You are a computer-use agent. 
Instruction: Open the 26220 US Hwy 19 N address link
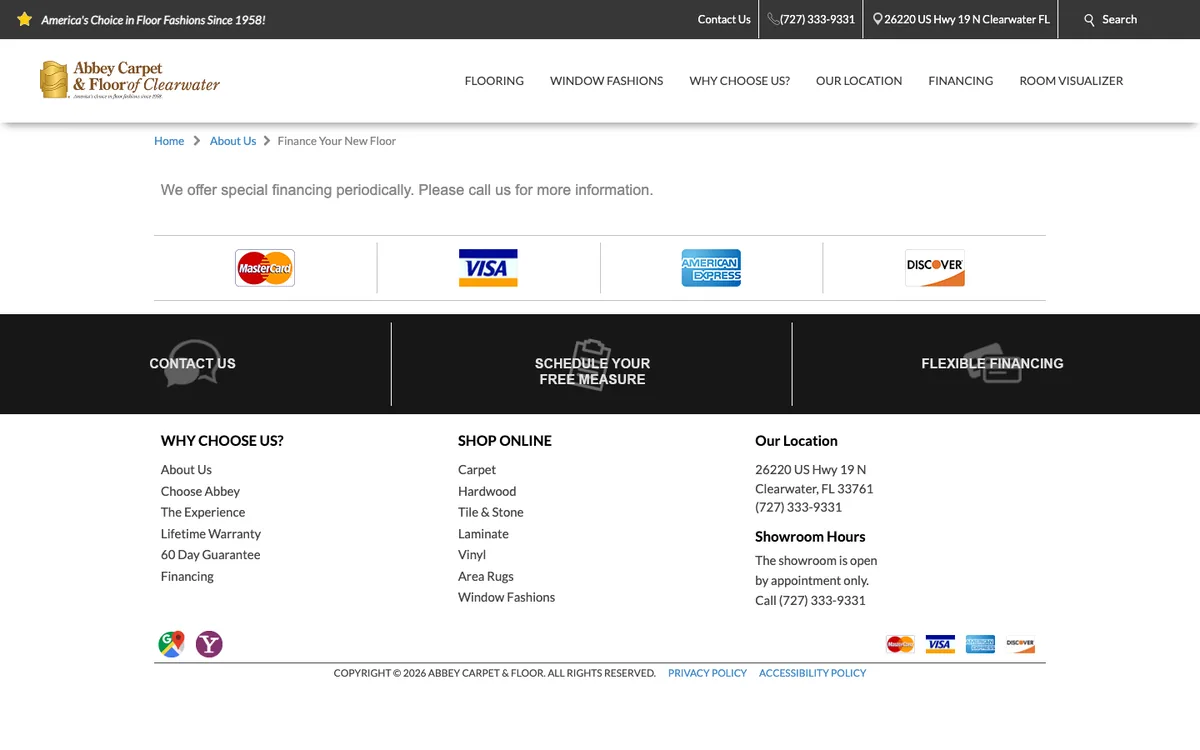coord(961,19)
